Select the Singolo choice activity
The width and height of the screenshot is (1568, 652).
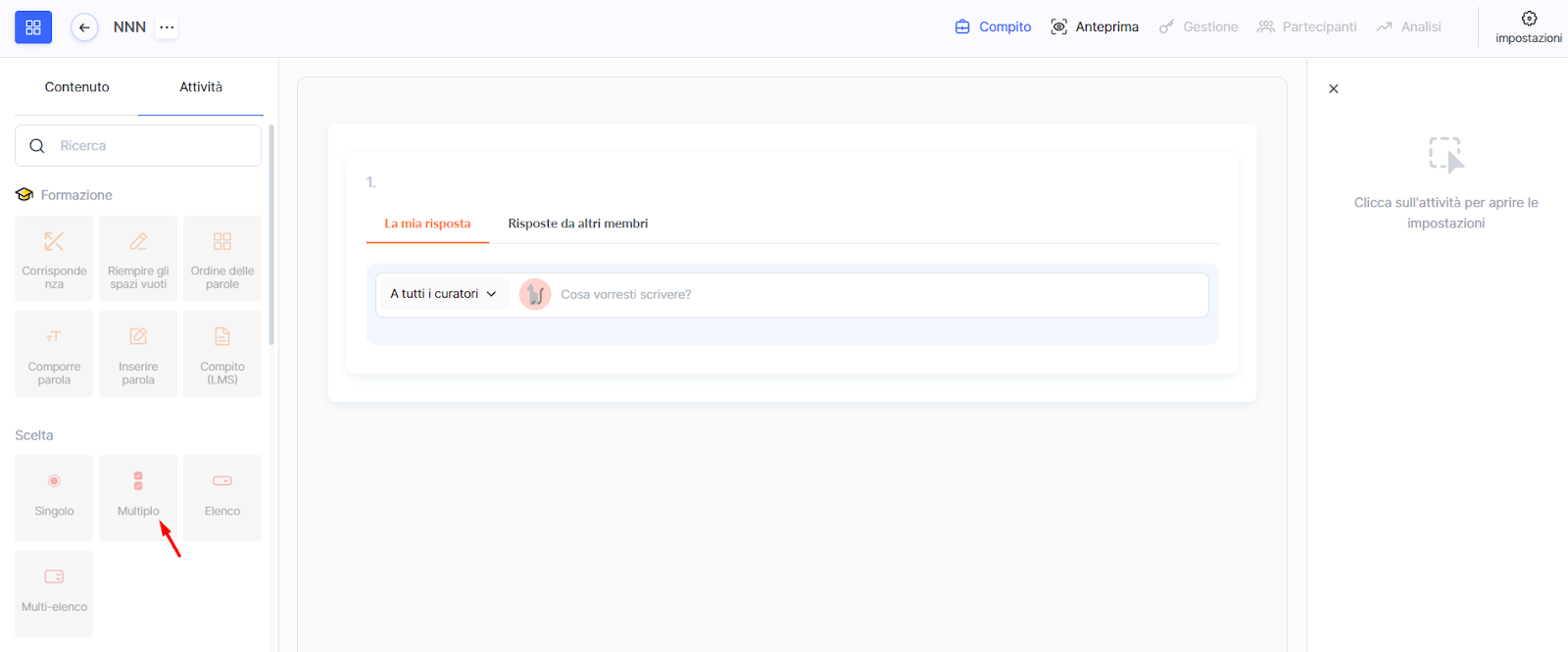pos(54,497)
